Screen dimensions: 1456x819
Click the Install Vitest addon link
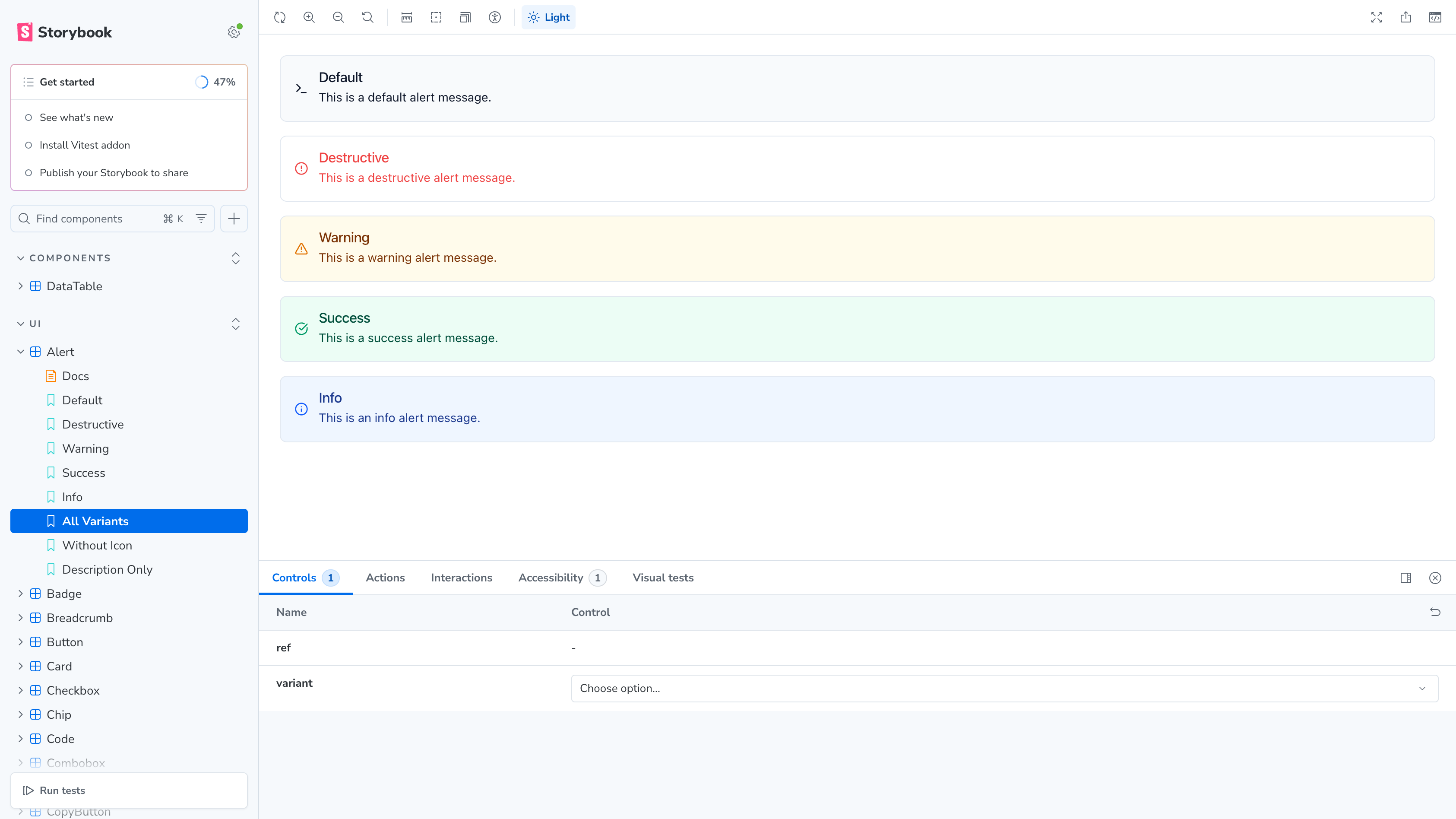tap(85, 145)
